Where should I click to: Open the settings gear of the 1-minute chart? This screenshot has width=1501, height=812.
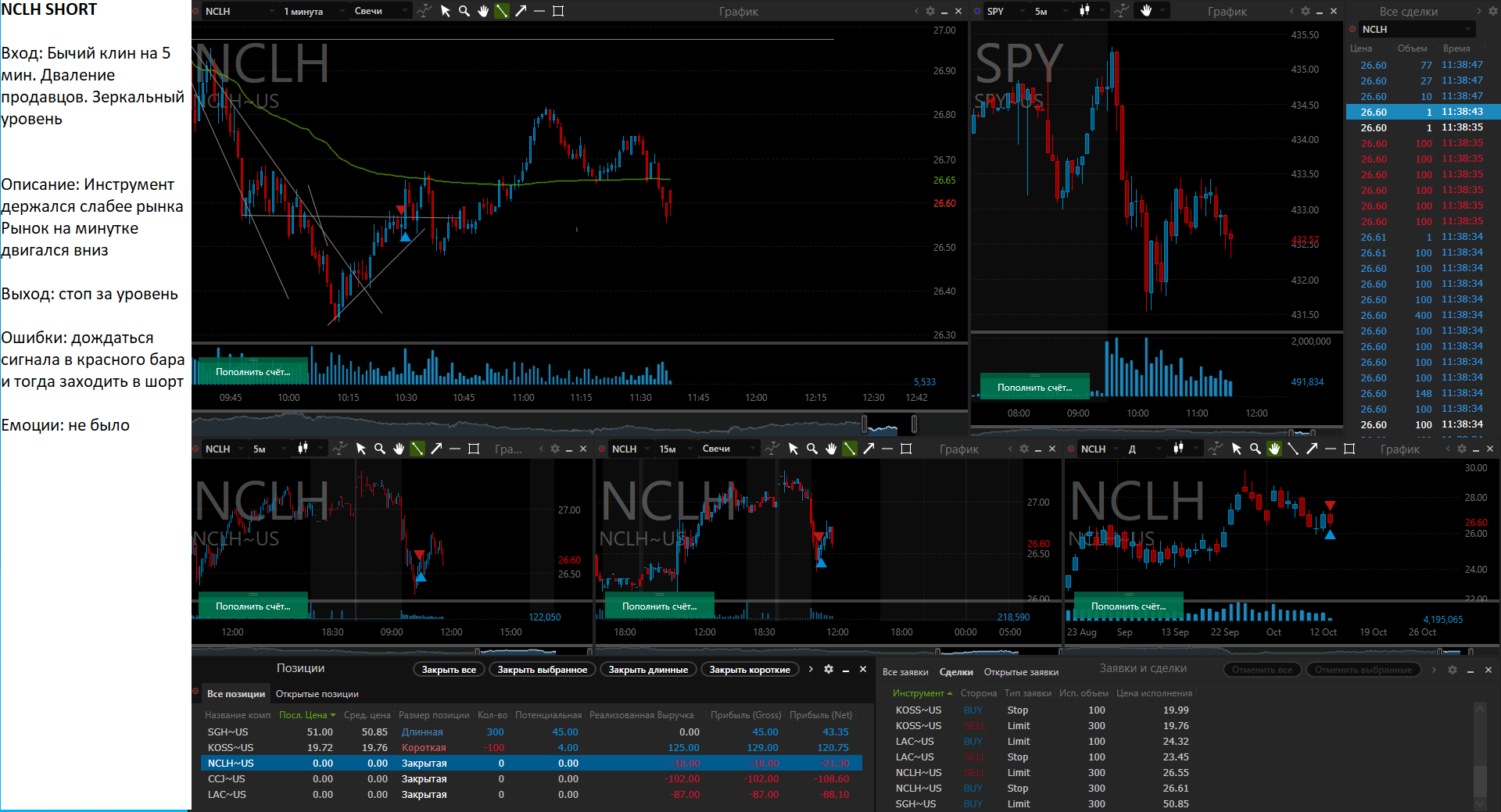click(930, 11)
